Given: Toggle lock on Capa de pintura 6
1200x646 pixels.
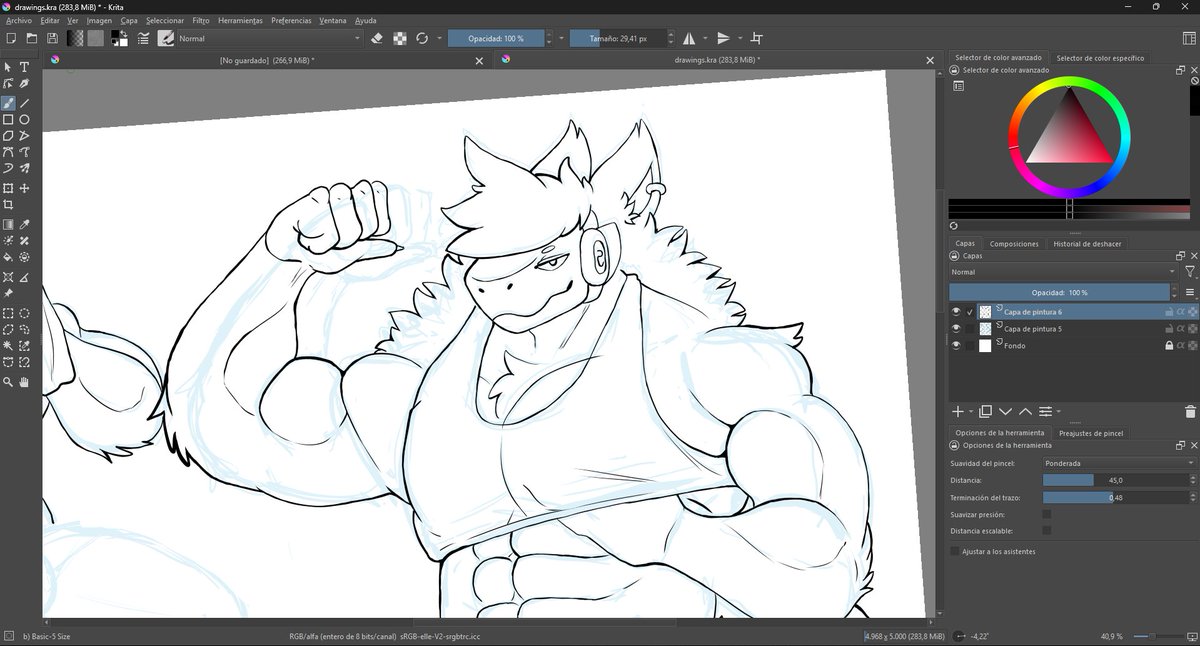Looking at the screenshot, I should pos(1169,312).
